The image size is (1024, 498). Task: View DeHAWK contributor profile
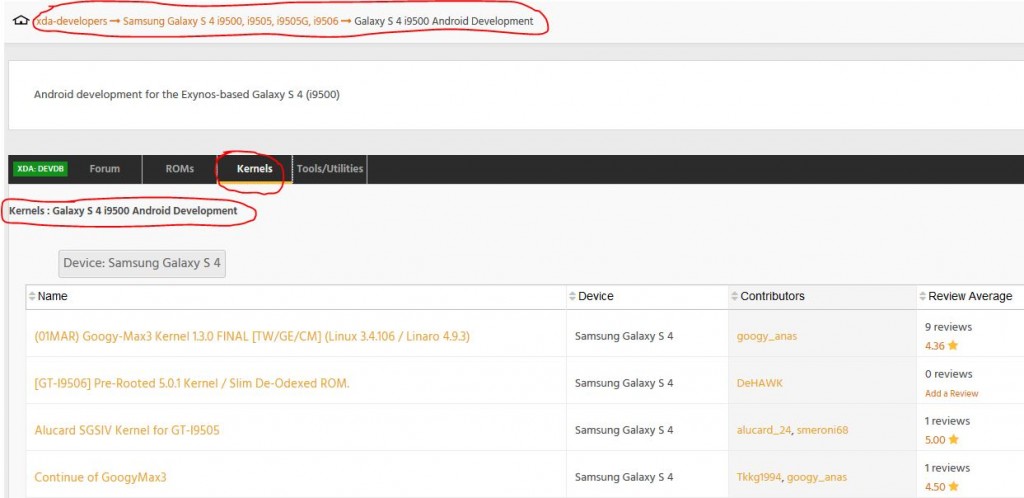(x=760, y=384)
